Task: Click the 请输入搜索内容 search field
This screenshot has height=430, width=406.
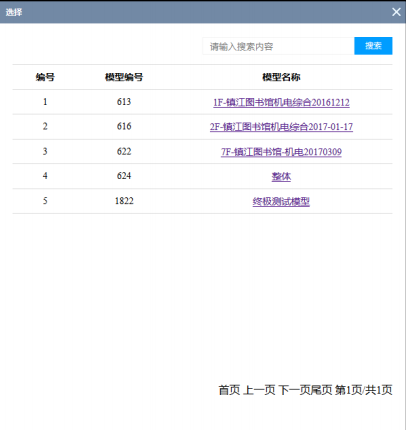Action: tap(278, 46)
